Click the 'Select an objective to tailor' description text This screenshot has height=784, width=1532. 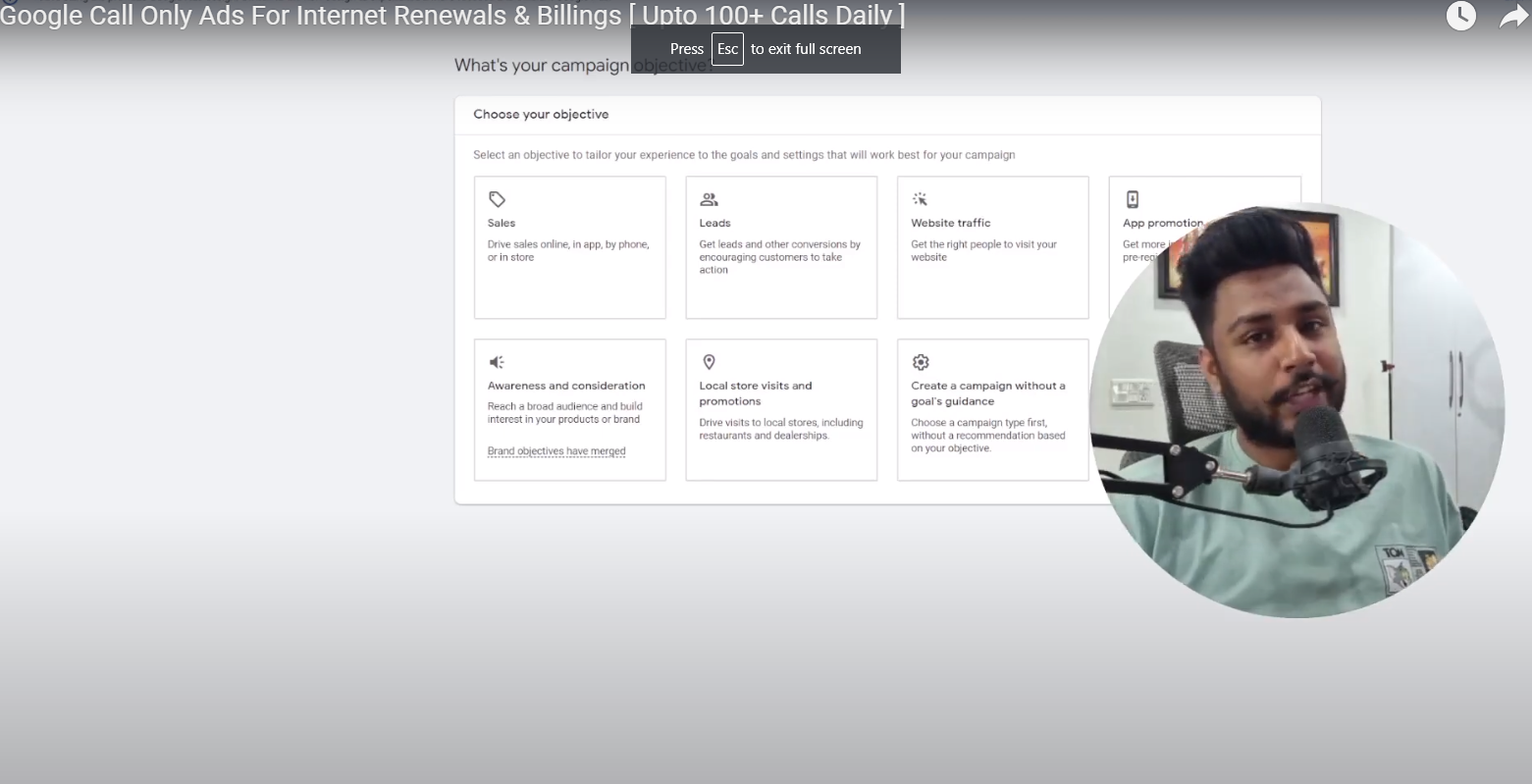744,155
